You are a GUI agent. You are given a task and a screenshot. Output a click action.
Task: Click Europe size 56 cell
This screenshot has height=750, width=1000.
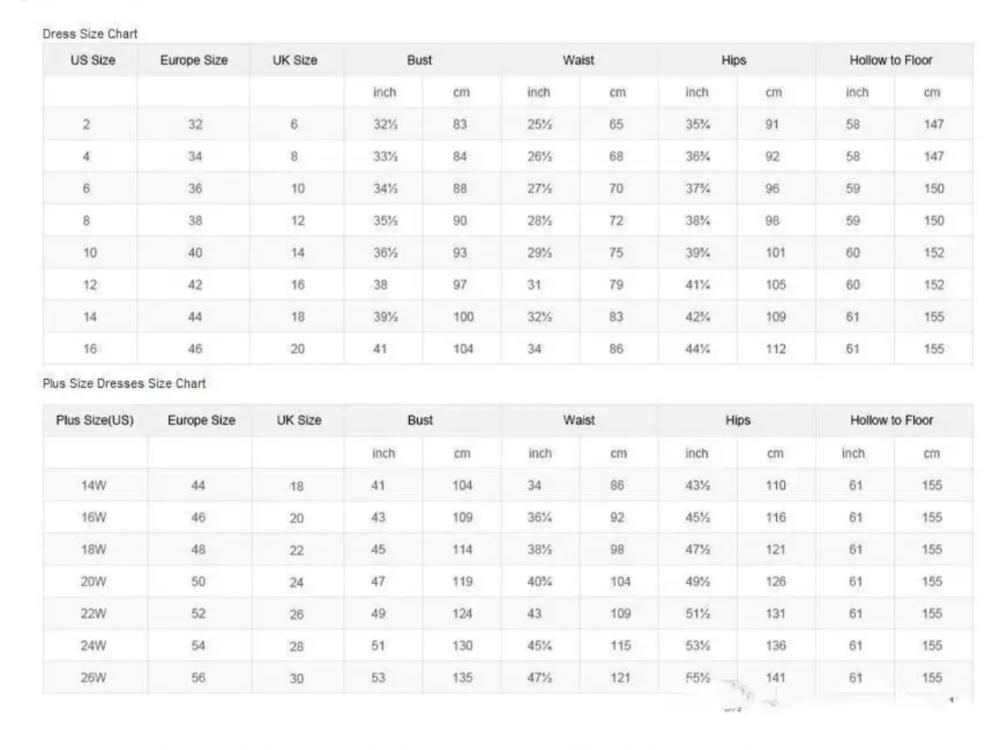point(198,678)
